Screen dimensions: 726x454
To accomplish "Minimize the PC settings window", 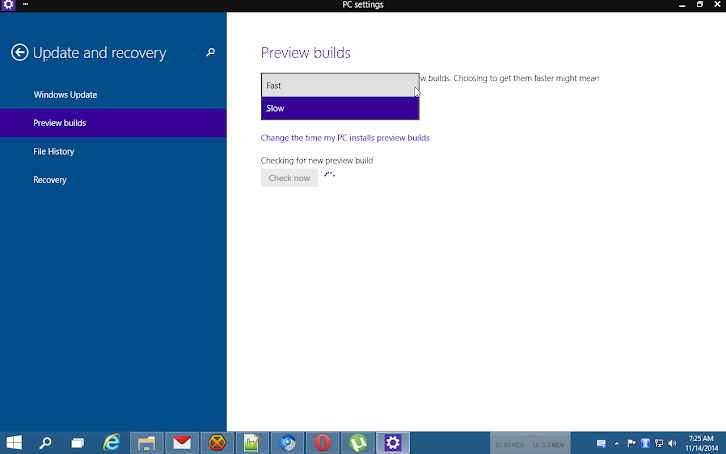I will (x=682, y=5).
